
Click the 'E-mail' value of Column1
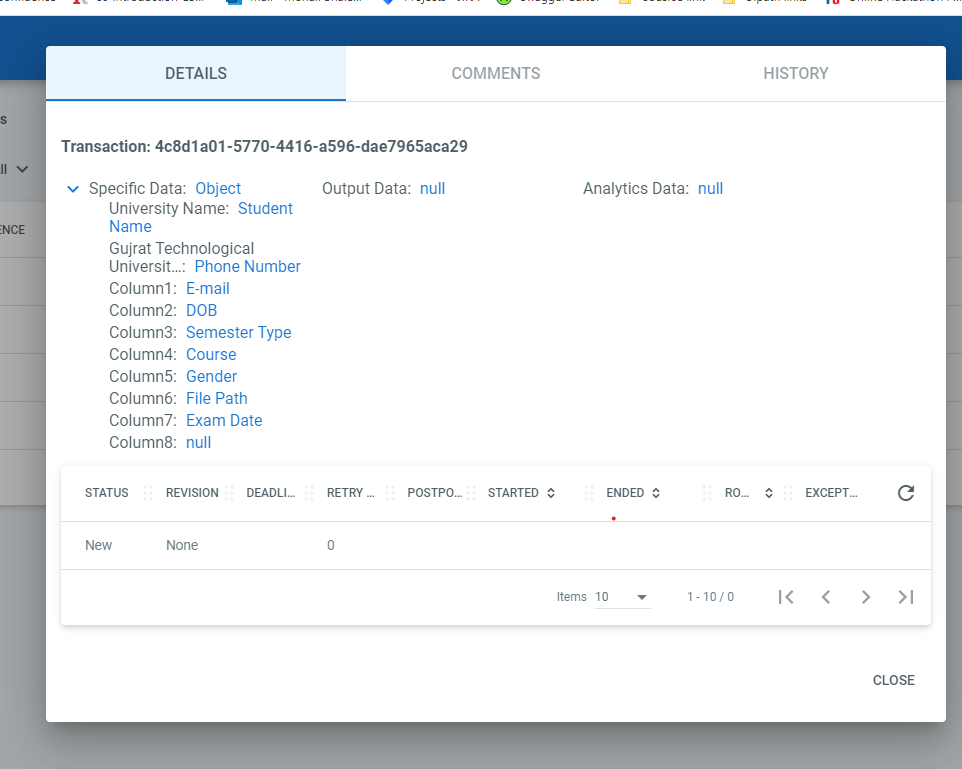[x=207, y=288]
